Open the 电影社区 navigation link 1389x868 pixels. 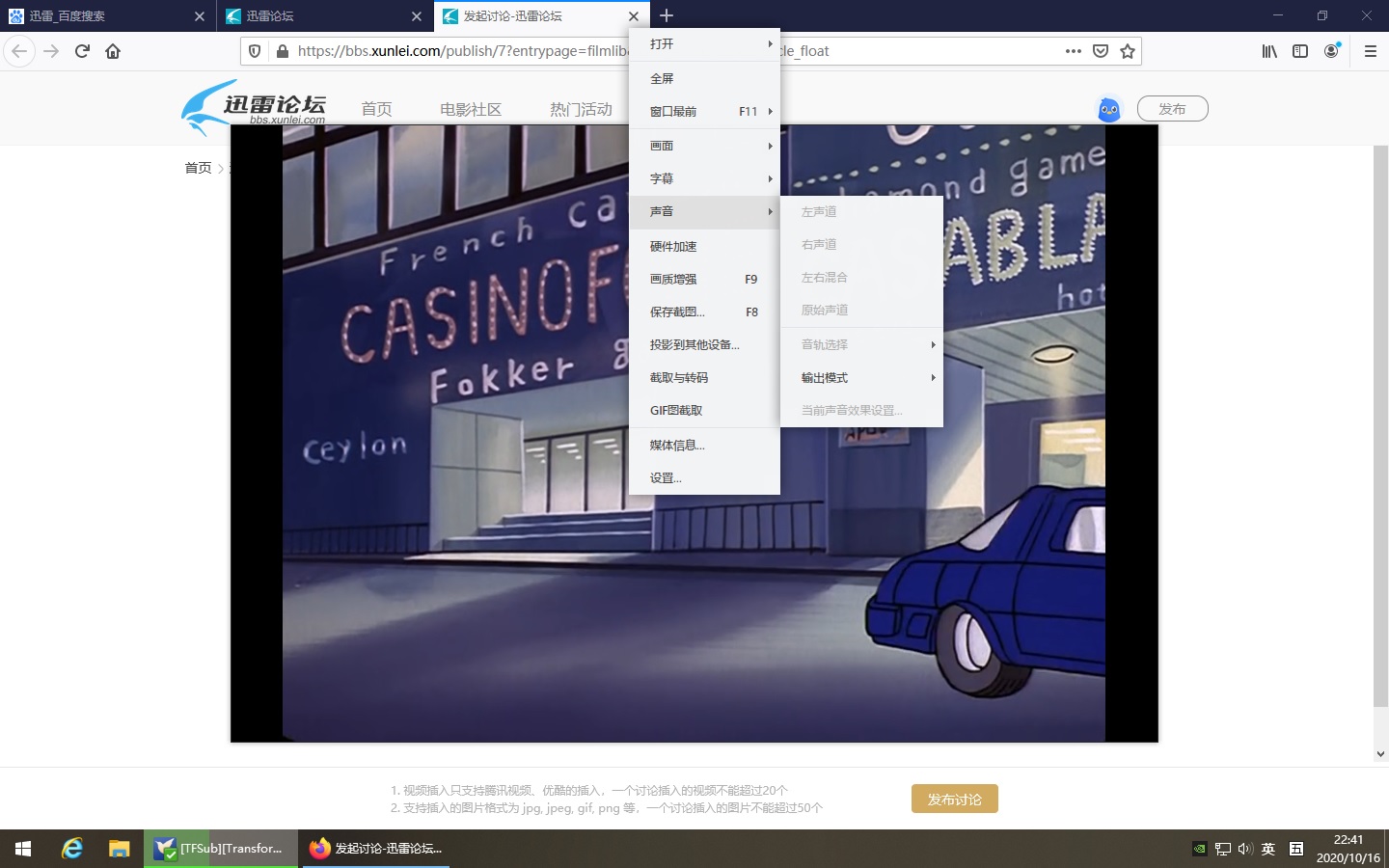471,110
